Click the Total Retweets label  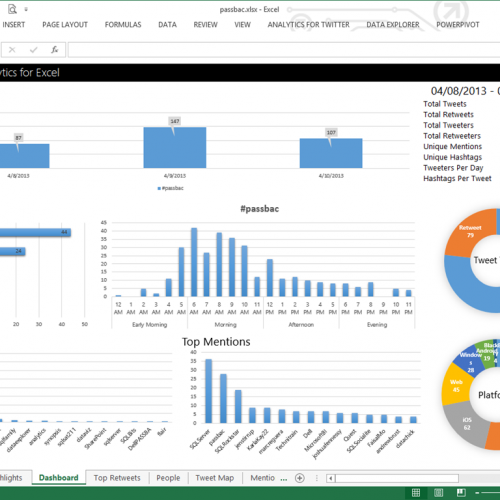[x=448, y=115]
